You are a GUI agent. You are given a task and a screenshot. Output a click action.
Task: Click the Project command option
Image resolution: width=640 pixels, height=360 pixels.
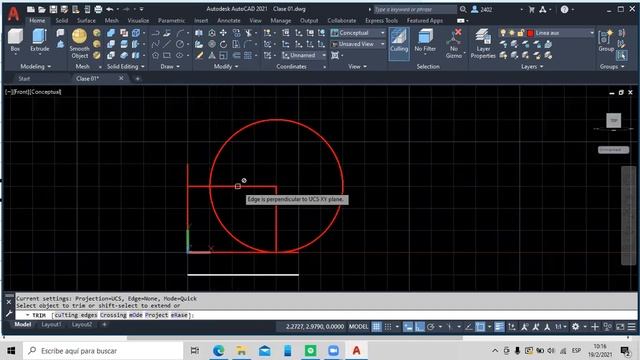click(156, 315)
